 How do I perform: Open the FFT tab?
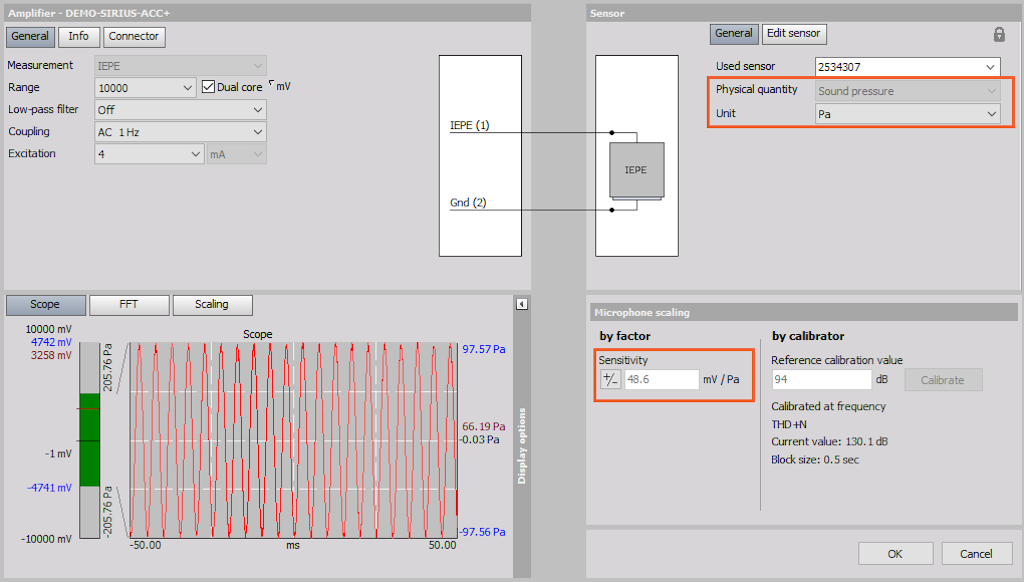[x=129, y=304]
